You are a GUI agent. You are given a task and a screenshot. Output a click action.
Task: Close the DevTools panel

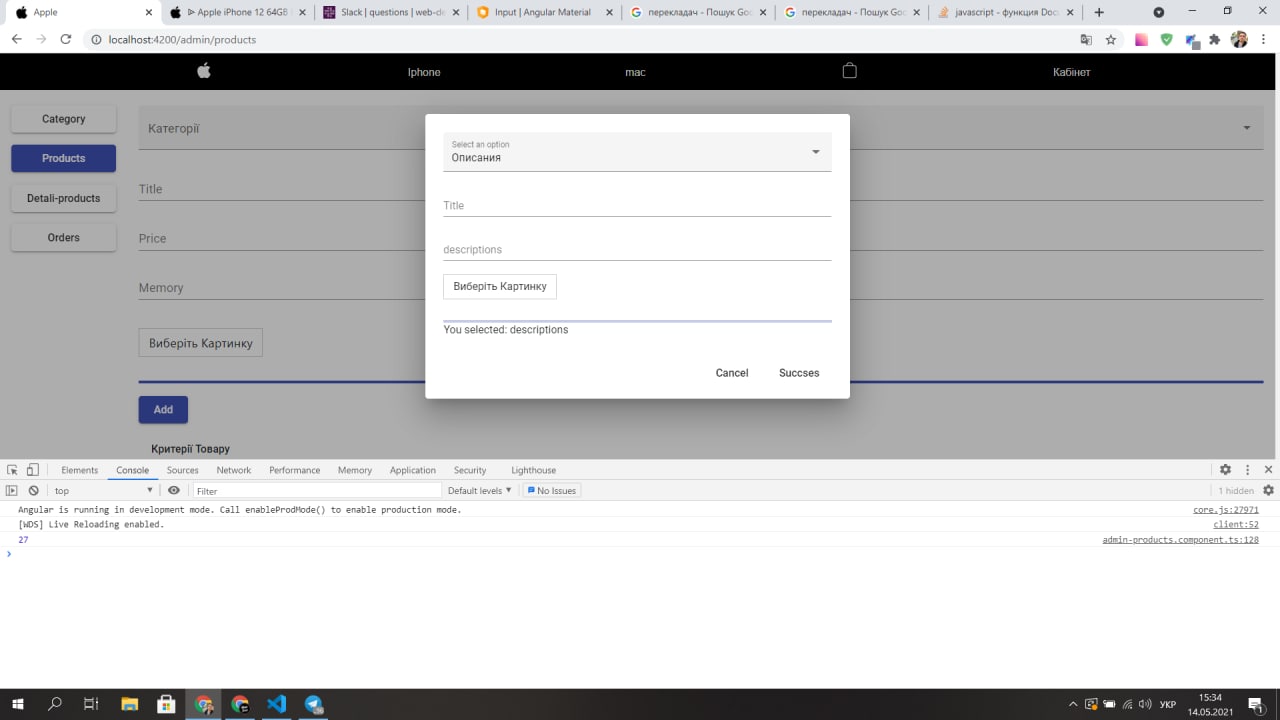point(1268,470)
